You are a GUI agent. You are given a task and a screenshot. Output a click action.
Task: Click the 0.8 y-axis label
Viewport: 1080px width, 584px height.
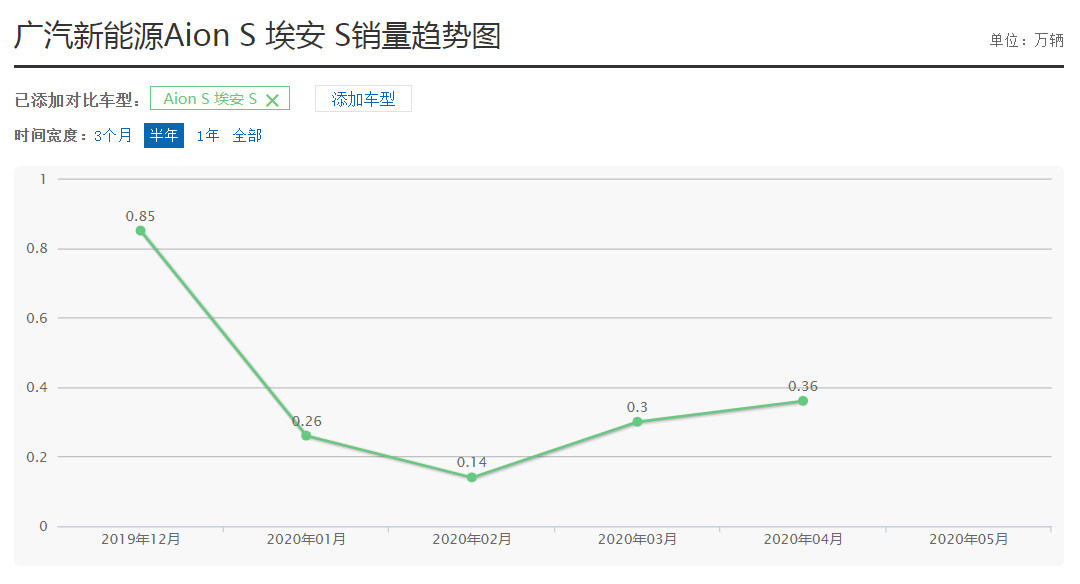pos(38,249)
